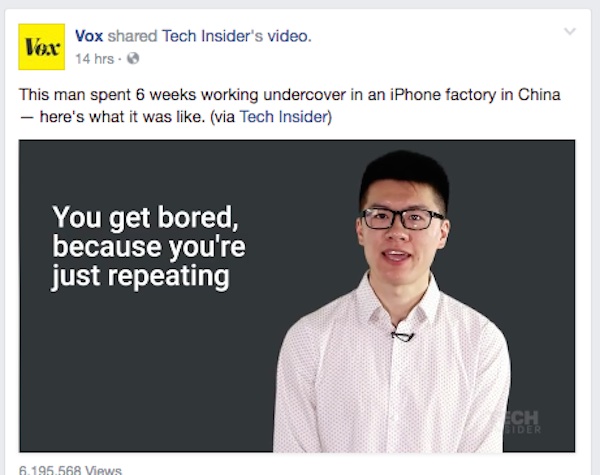Open Tech Insider's page from post header
The image size is (600, 475).
click(x=212, y=36)
